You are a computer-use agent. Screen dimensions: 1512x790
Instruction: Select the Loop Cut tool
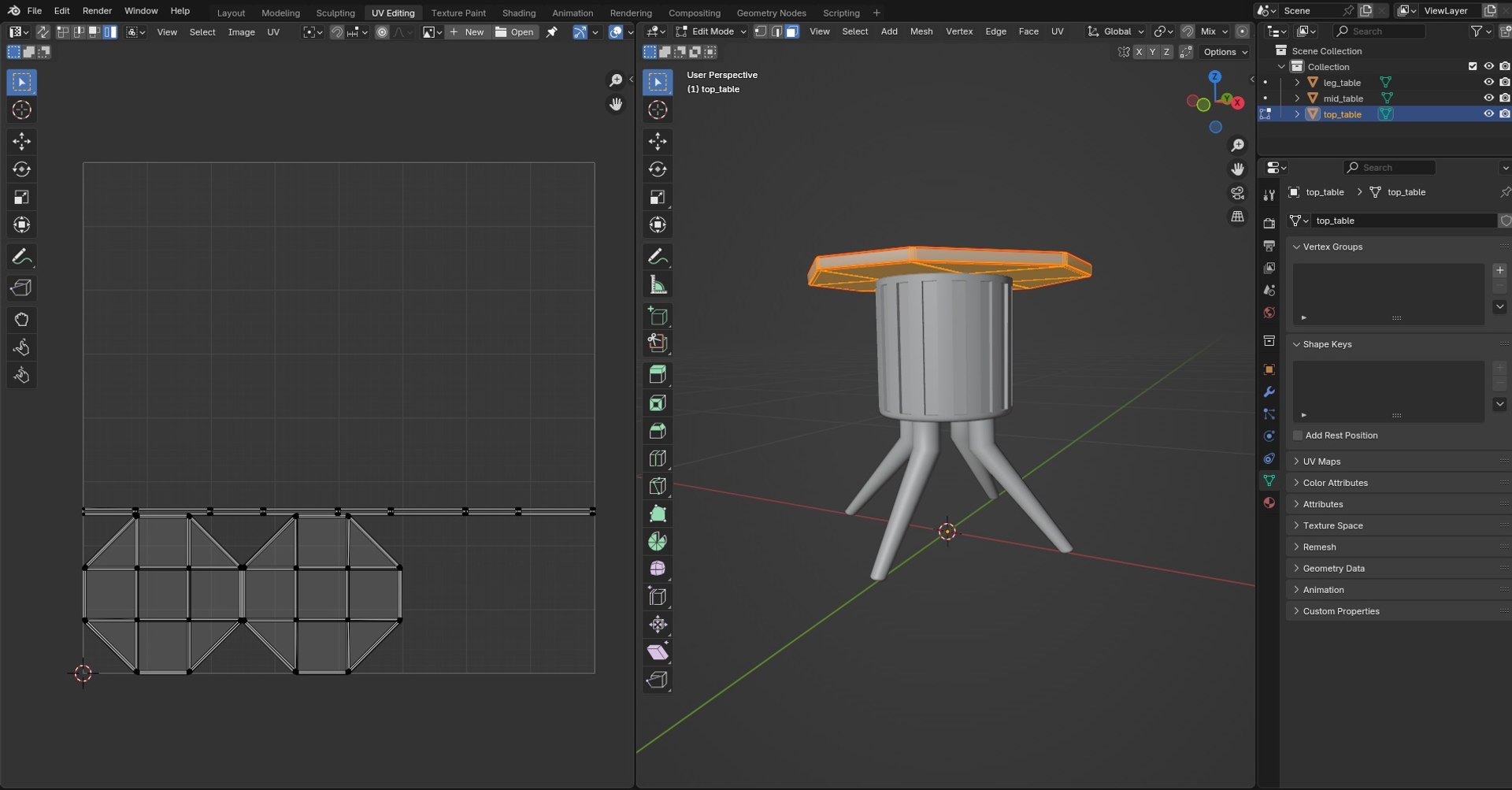point(658,458)
